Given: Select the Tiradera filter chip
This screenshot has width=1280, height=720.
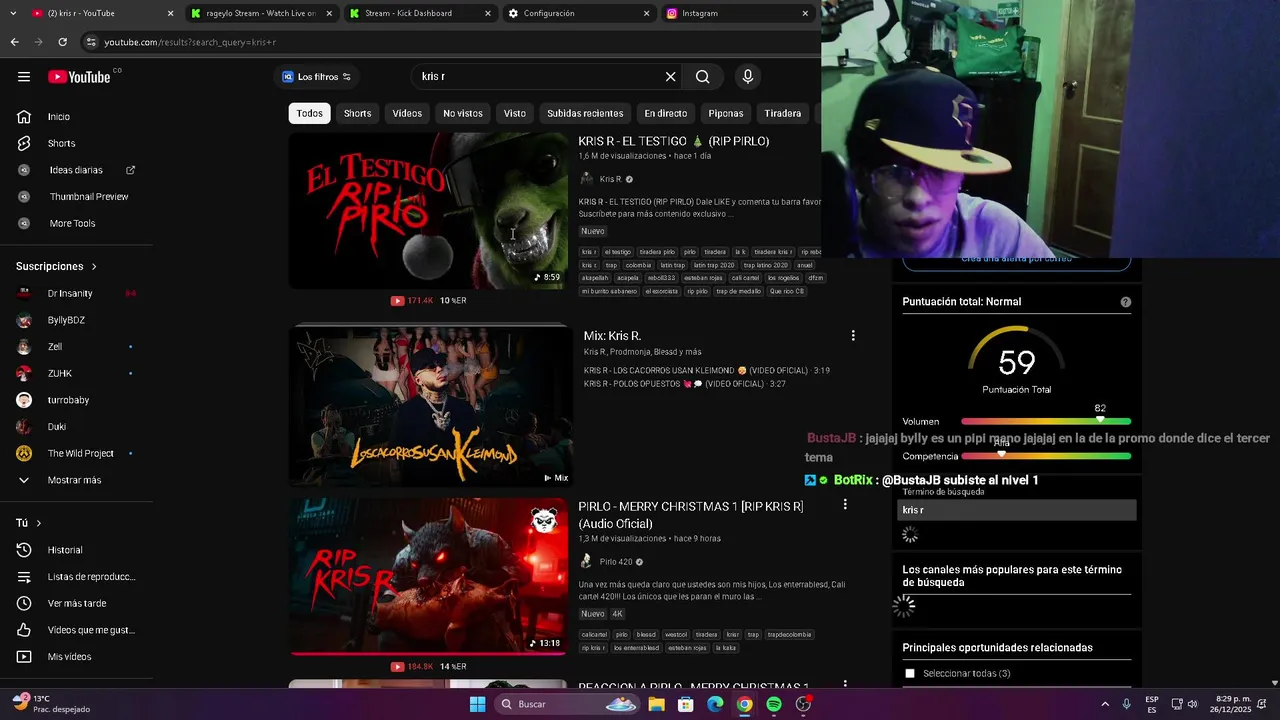Looking at the screenshot, I should (x=783, y=113).
